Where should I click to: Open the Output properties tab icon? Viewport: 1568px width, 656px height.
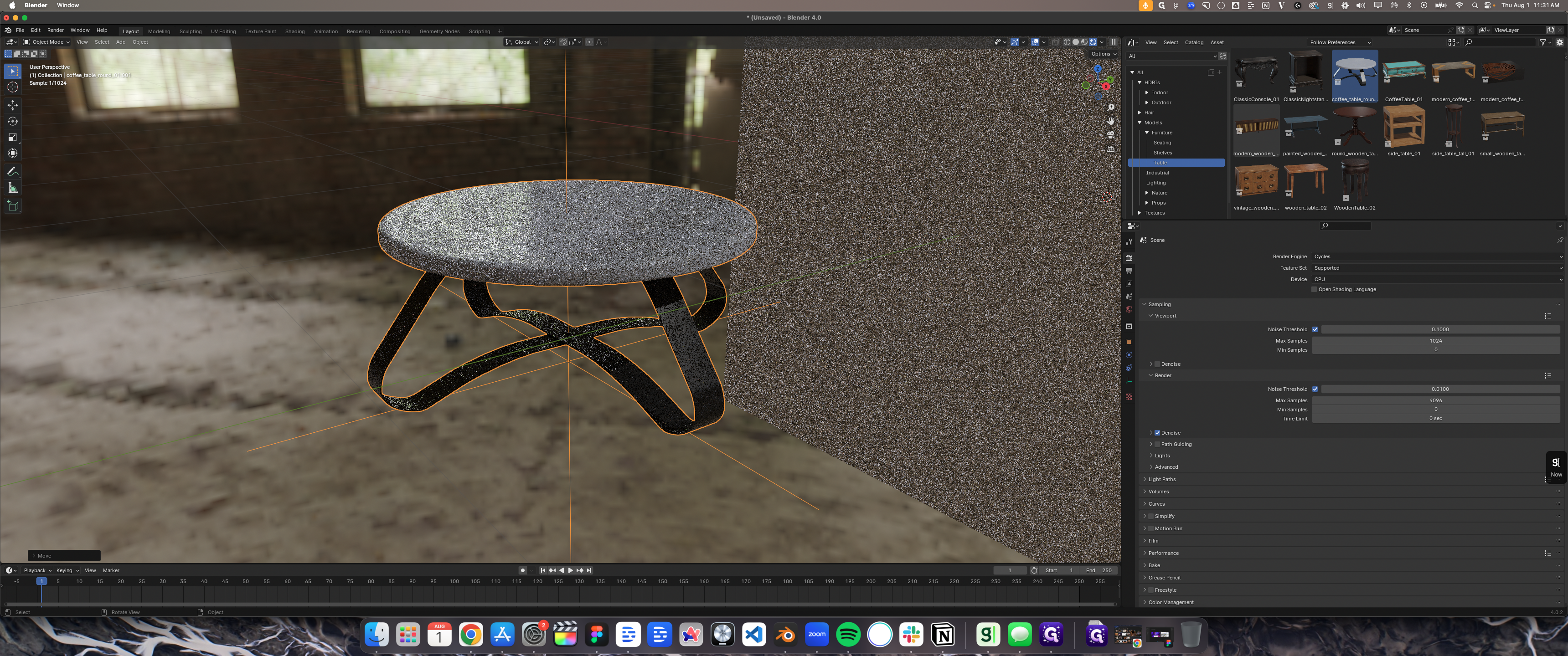[x=1129, y=271]
